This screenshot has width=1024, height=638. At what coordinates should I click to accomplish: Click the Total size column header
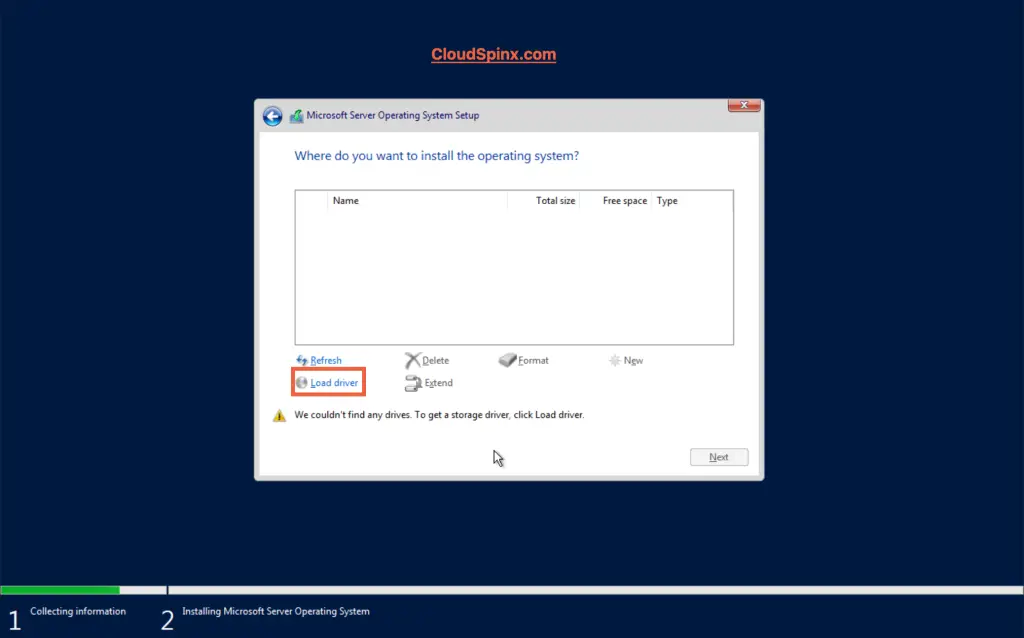point(556,200)
